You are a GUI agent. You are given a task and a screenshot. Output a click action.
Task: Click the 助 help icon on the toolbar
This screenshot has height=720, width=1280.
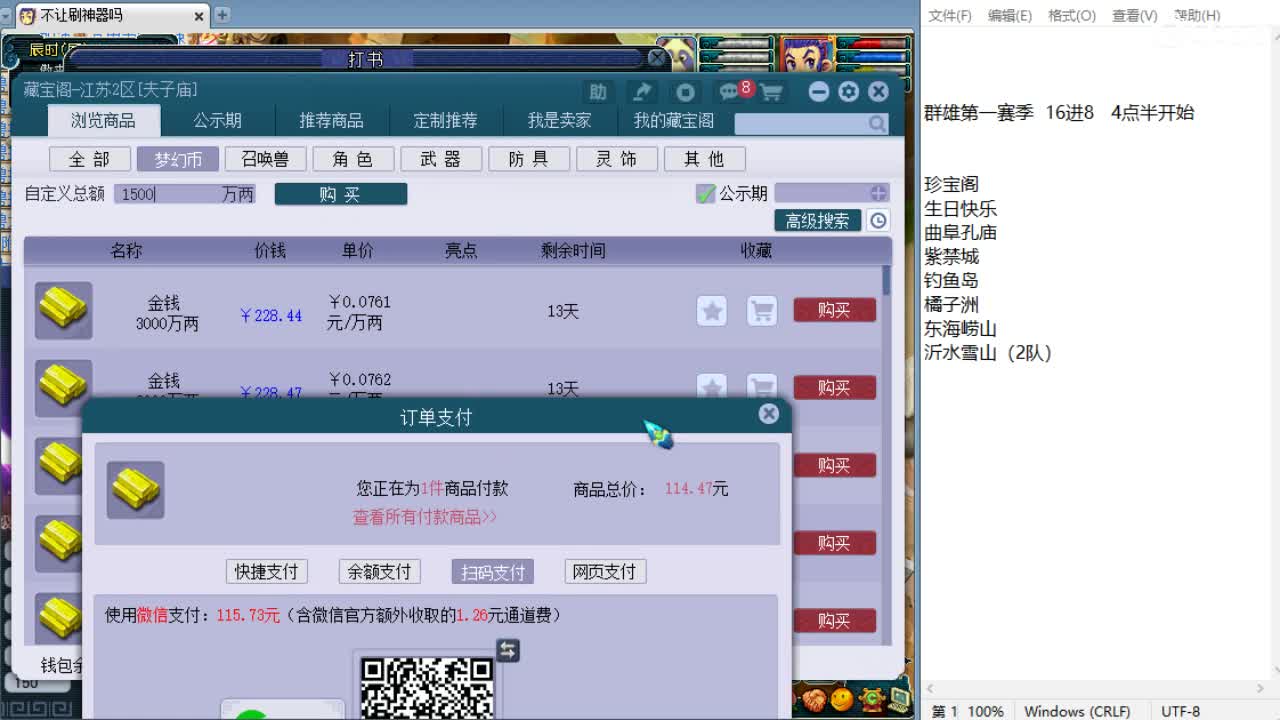(598, 91)
